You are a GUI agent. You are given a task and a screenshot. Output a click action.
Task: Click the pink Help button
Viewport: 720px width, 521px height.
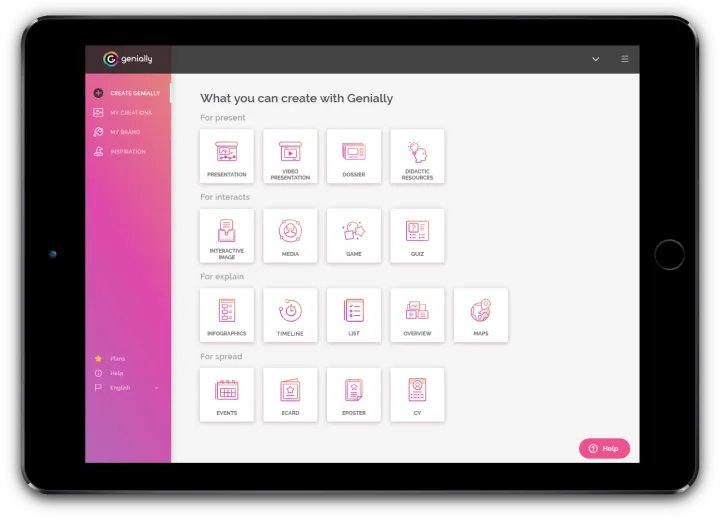tap(604, 448)
